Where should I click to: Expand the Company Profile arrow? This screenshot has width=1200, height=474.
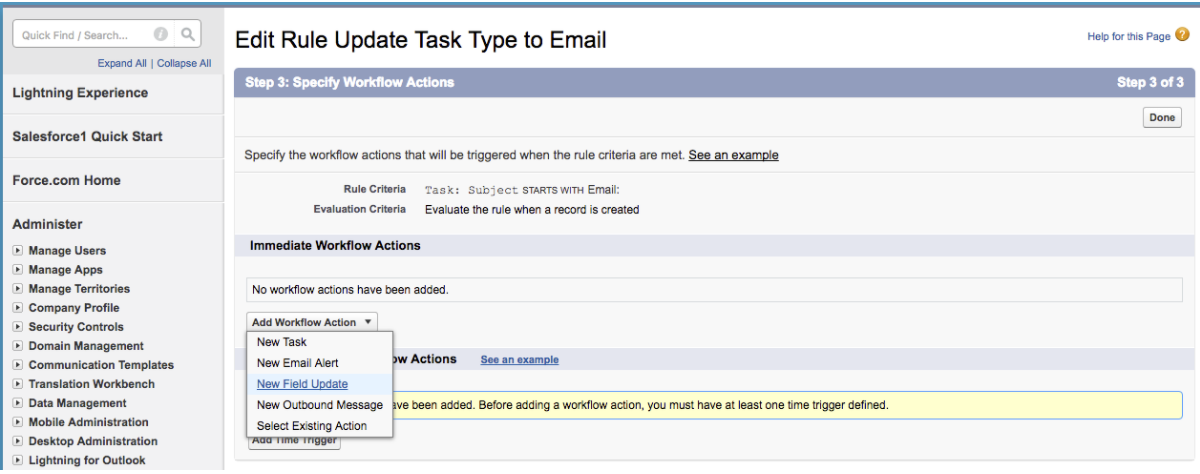point(18,308)
